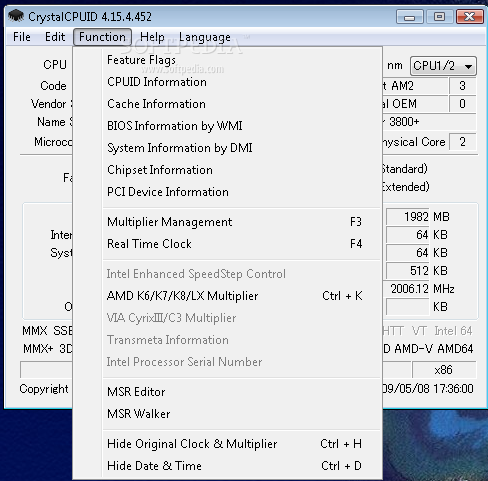
Task: Open the Edit menu
Action: (x=55, y=37)
